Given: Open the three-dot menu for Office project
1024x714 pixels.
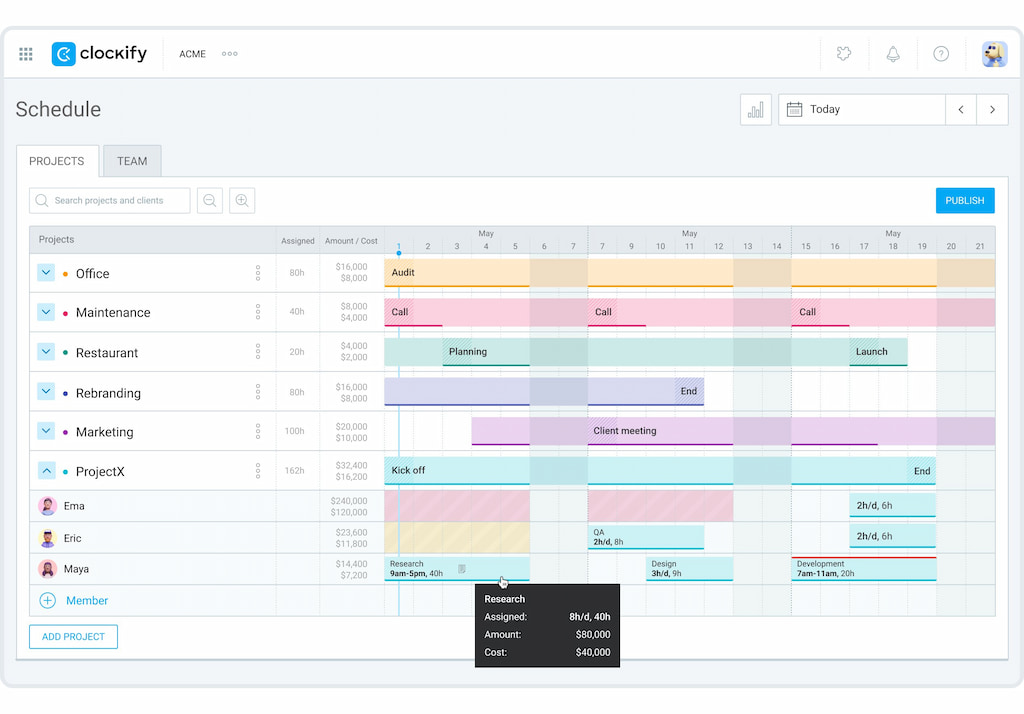Looking at the screenshot, I should [x=258, y=273].
